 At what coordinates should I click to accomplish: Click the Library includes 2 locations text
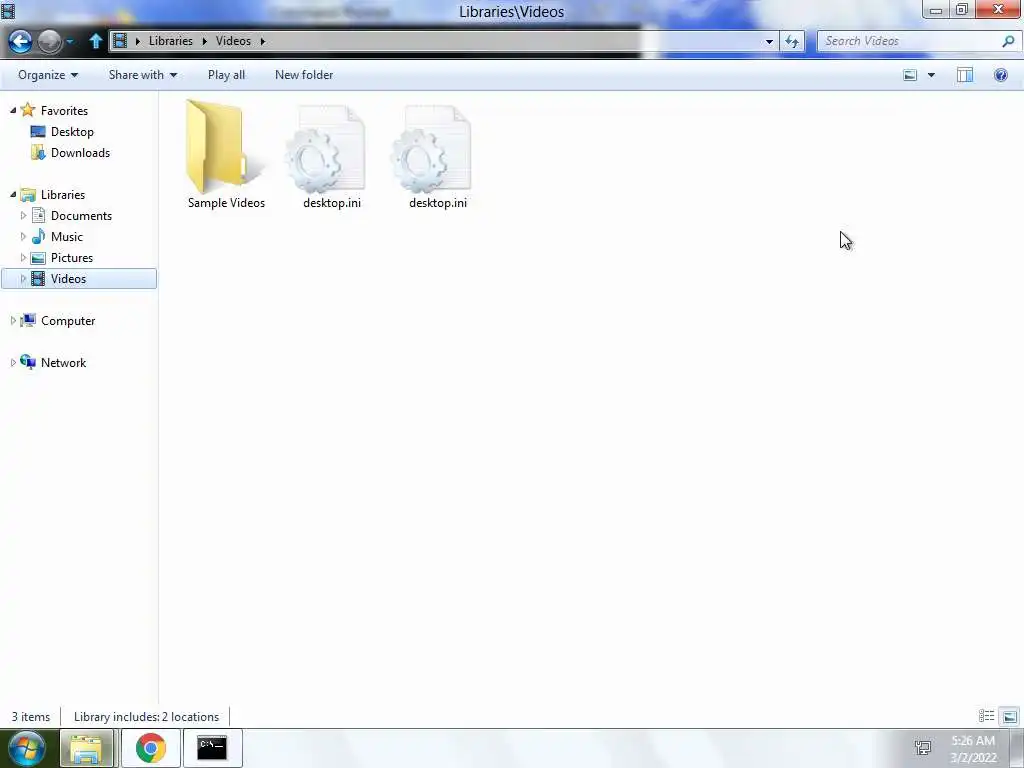pyautogui.click(x=146, y=716)
